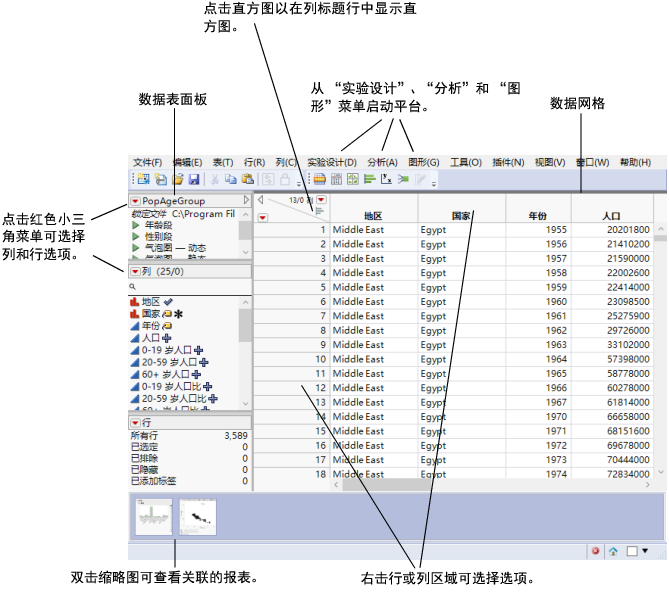The width and height of the screenshot is (669, 600).
Task: Click the Paste clipboard icon
Action: click(248, 179)
